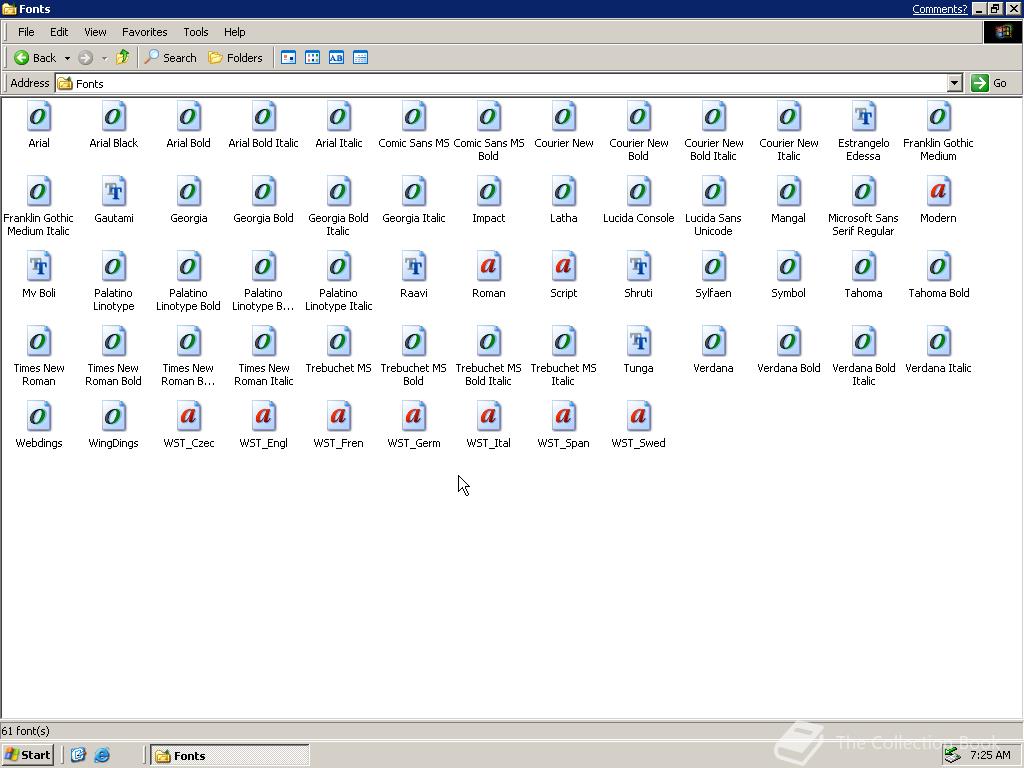Viewport: 1024px width, 768px height.
Task: Click the Search toolbar button
Action: [x=170, y=57]
